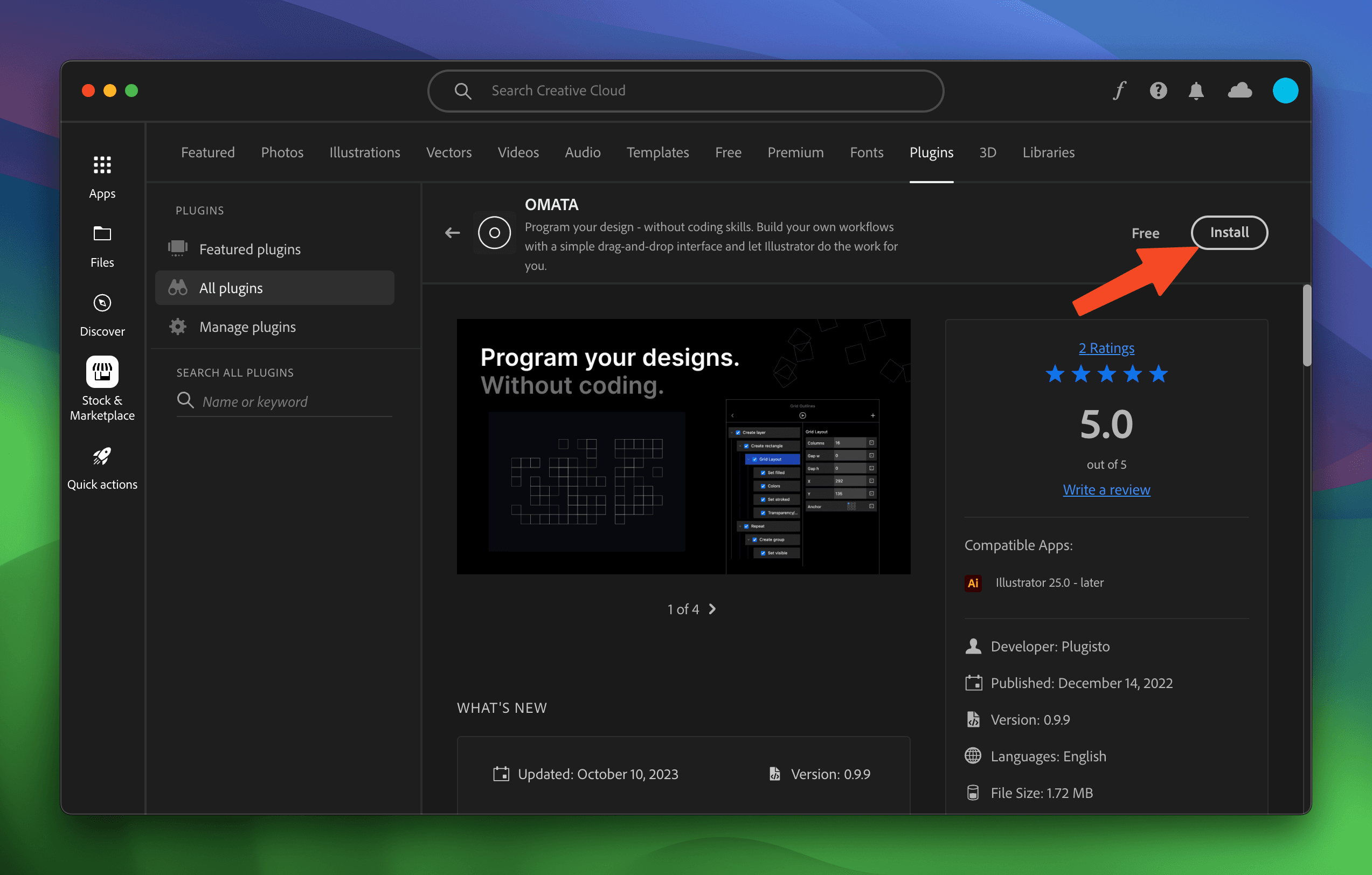Switch to the Templates tab
The height and width of the screenshot is (875, 1372).
pos(657,152)
